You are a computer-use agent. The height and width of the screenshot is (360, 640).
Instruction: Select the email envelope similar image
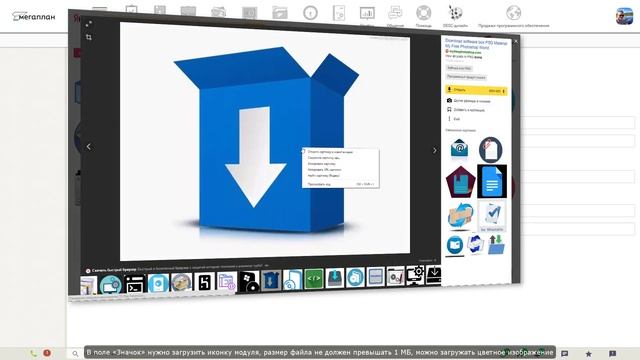click(x=460, y=149)
